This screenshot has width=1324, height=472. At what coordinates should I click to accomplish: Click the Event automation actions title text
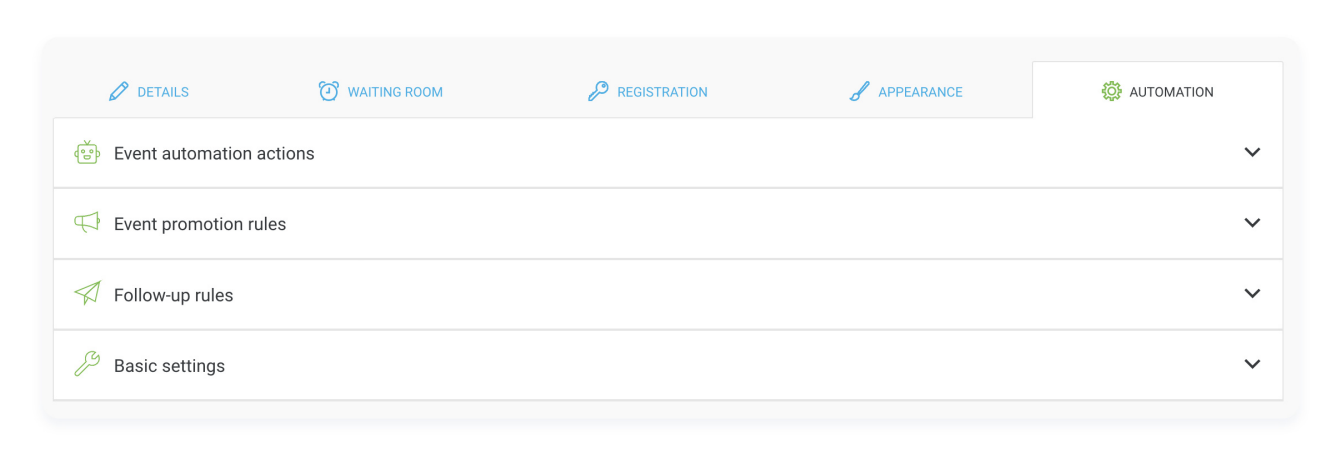[214, 154]
